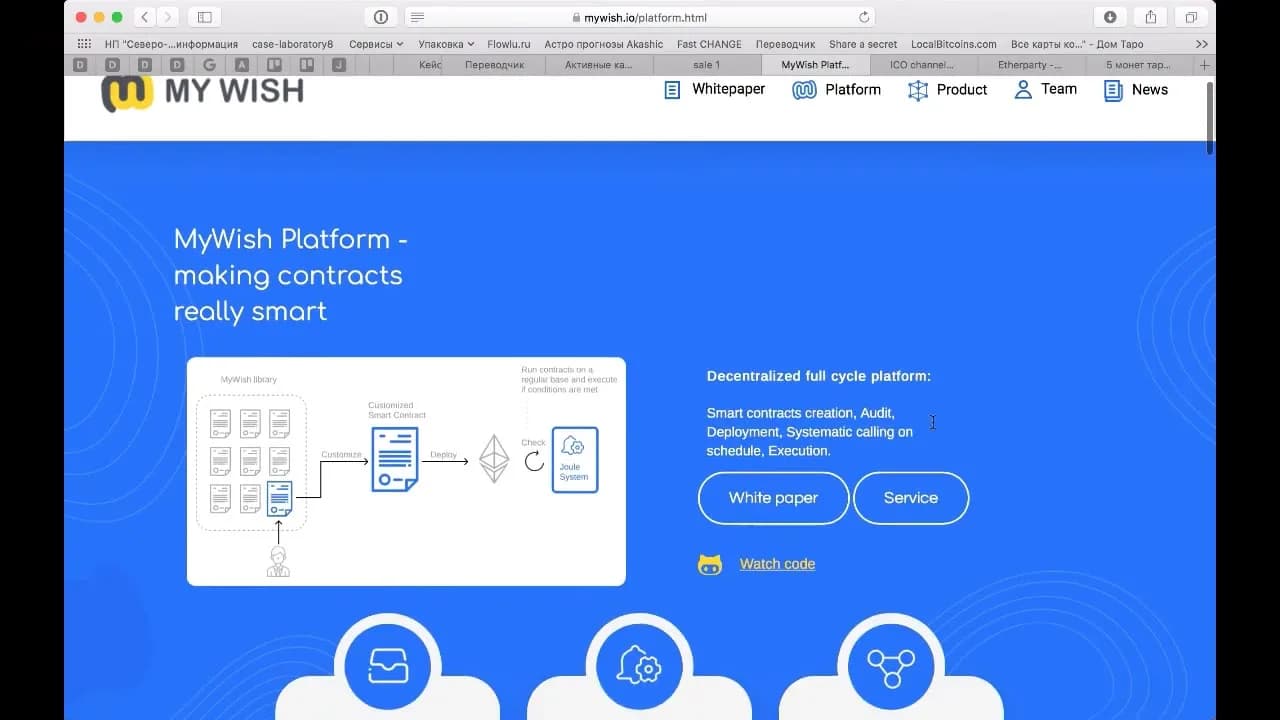
Task: Open the LocalBitcoins.com bookmark
Action: [954, 44]
